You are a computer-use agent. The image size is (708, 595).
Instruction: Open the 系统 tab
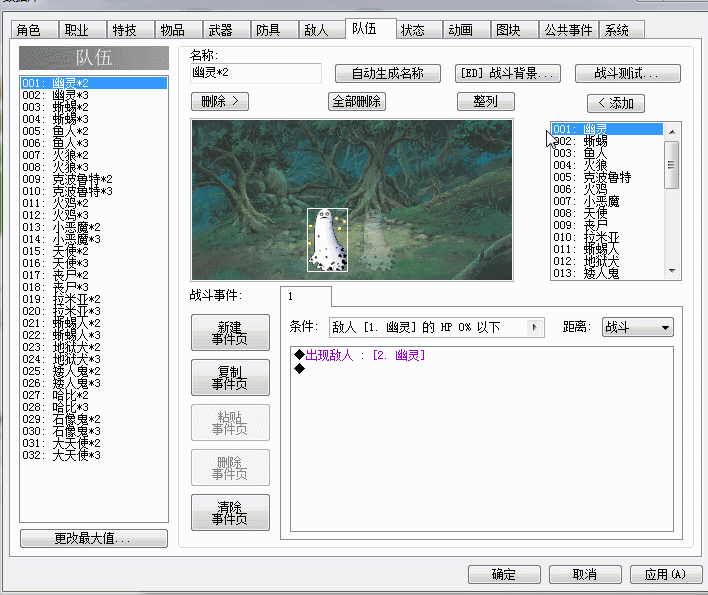(622, 30)
